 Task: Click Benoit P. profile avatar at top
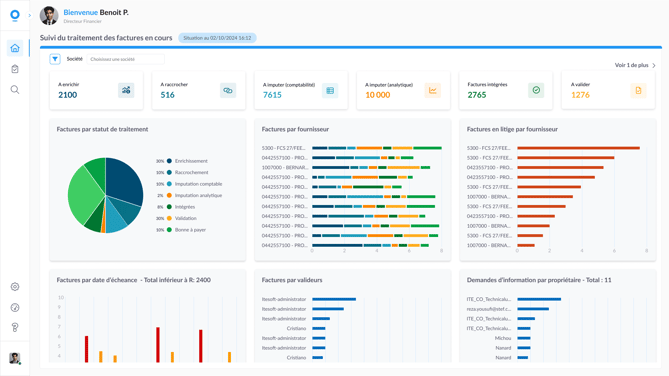tap(49, 16)
